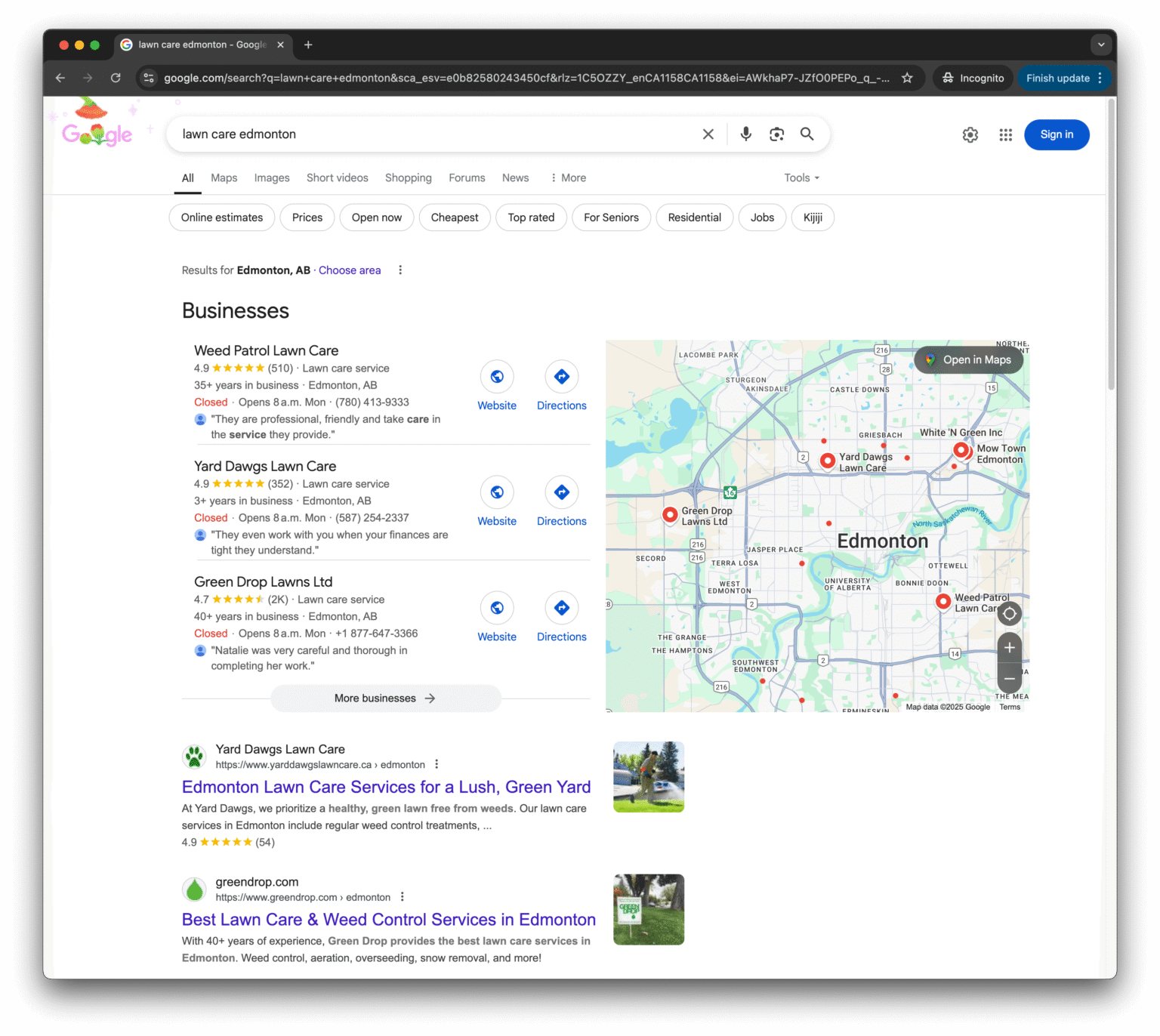
Task: Get directions to Weed Patrol Lawn Care
Action: pyautogui.click(x=561, y=377)
